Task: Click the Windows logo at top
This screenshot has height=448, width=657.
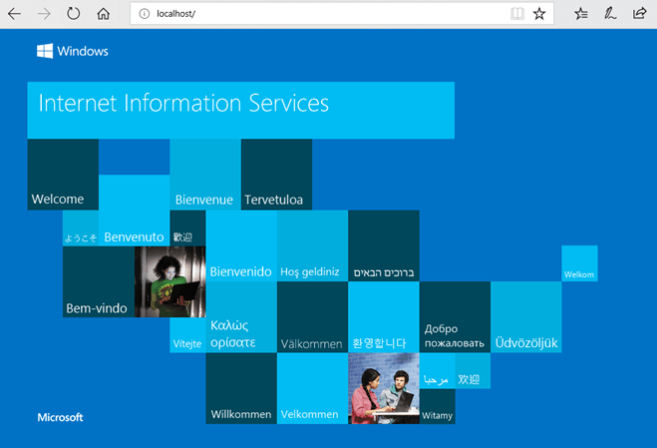Action: [72, 51]
